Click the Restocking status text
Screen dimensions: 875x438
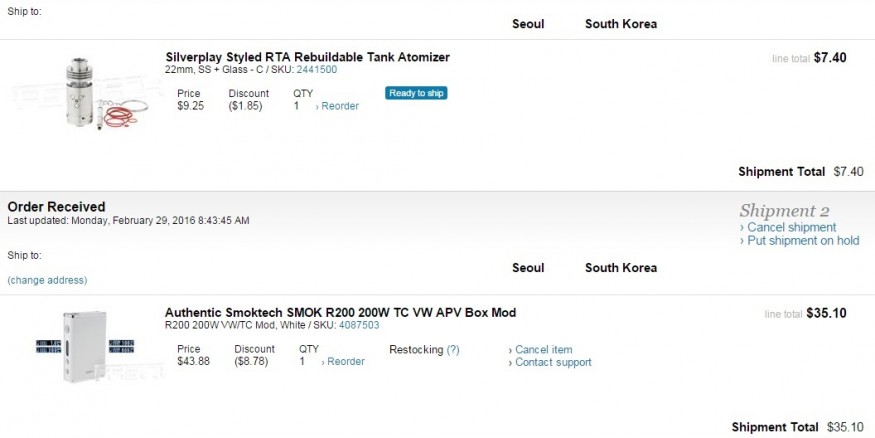(x=416, y=350)
